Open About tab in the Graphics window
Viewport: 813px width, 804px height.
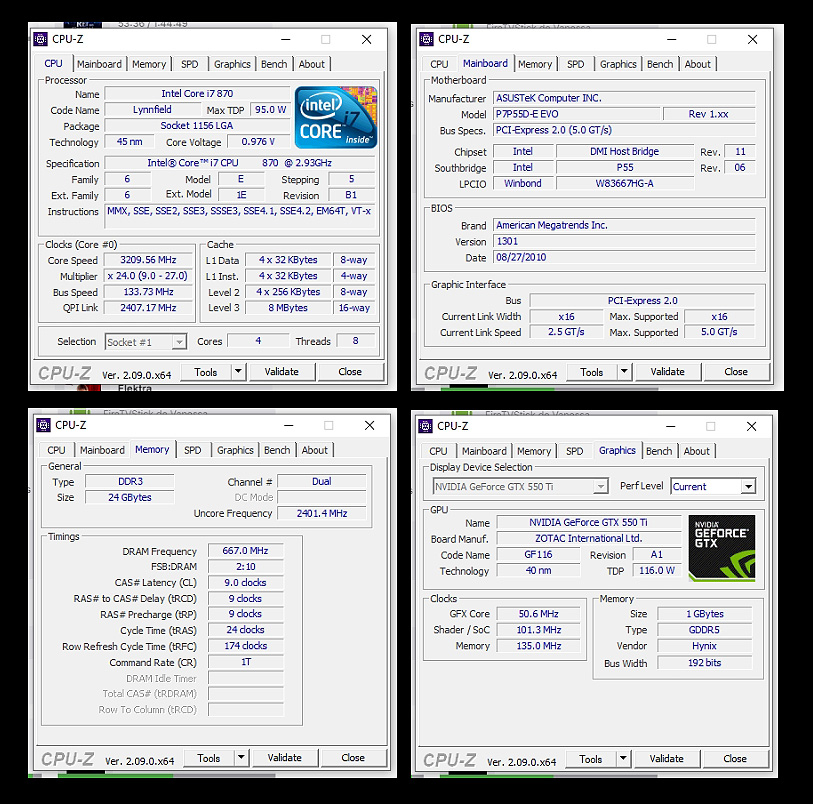point(696,451)
